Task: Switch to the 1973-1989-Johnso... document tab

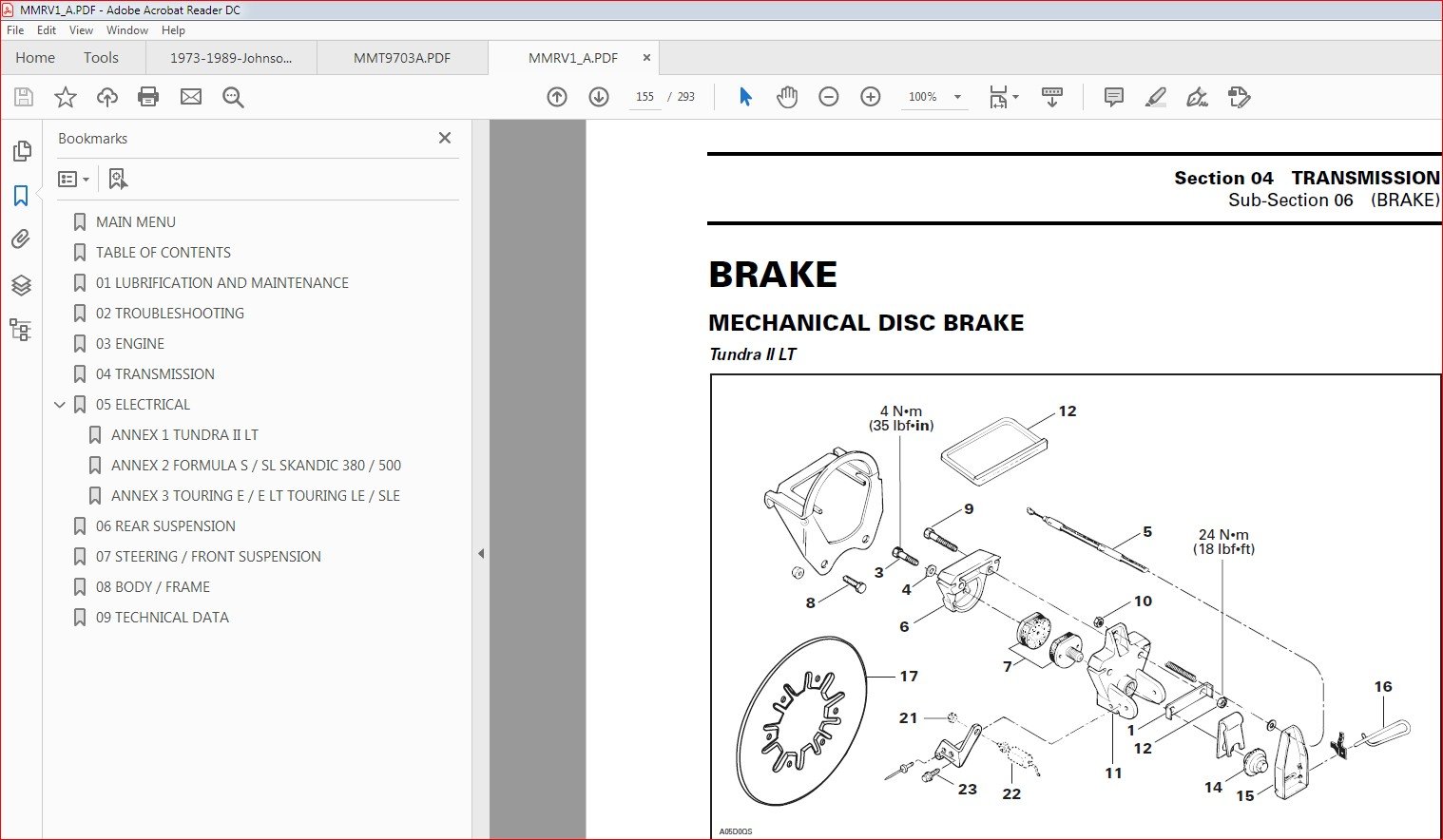Action: point(231,58)
